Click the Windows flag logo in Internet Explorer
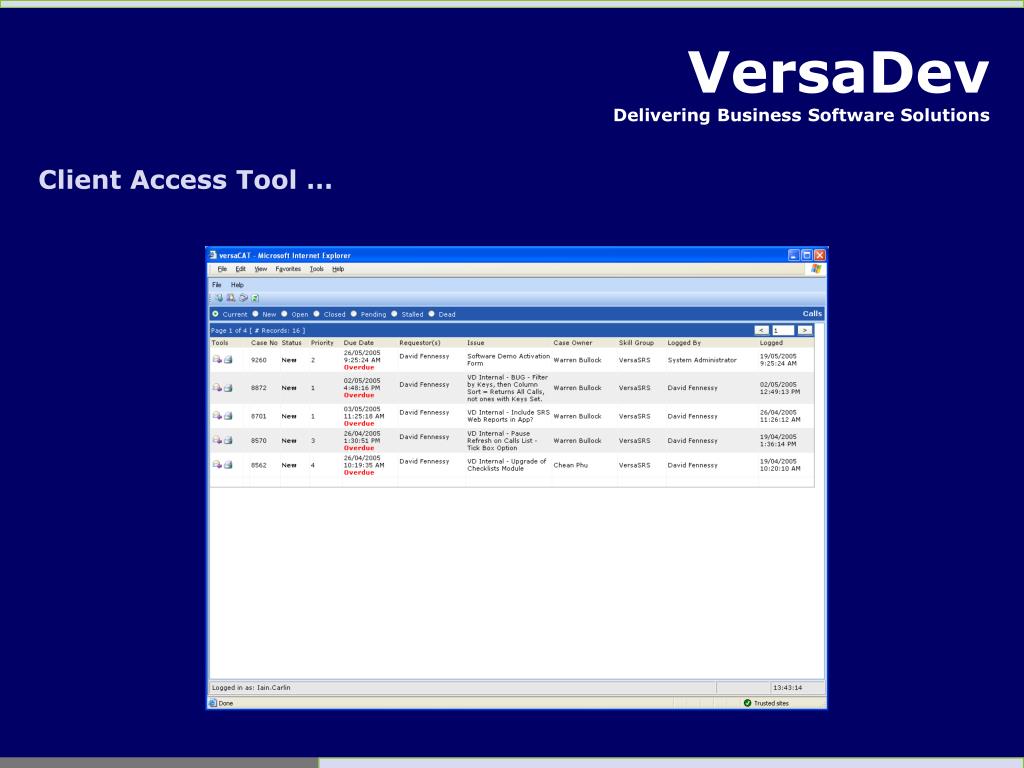 point(816,269)
